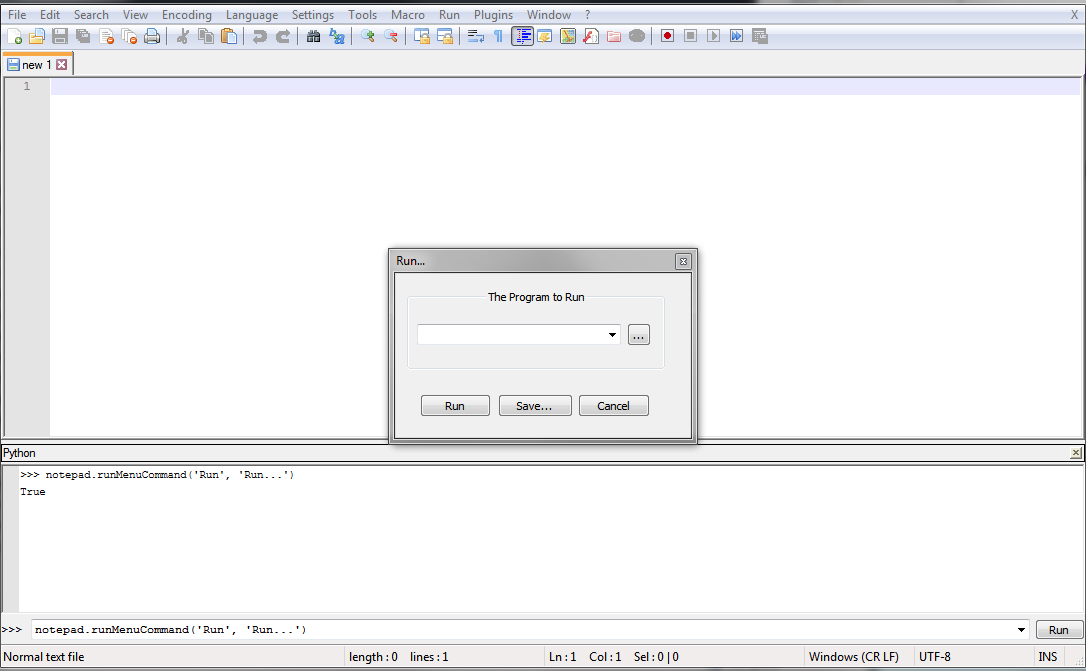Expand the Program to Run dropdown arrow
The width and height of the screenshot is (1086, 671).
point(612,334)
